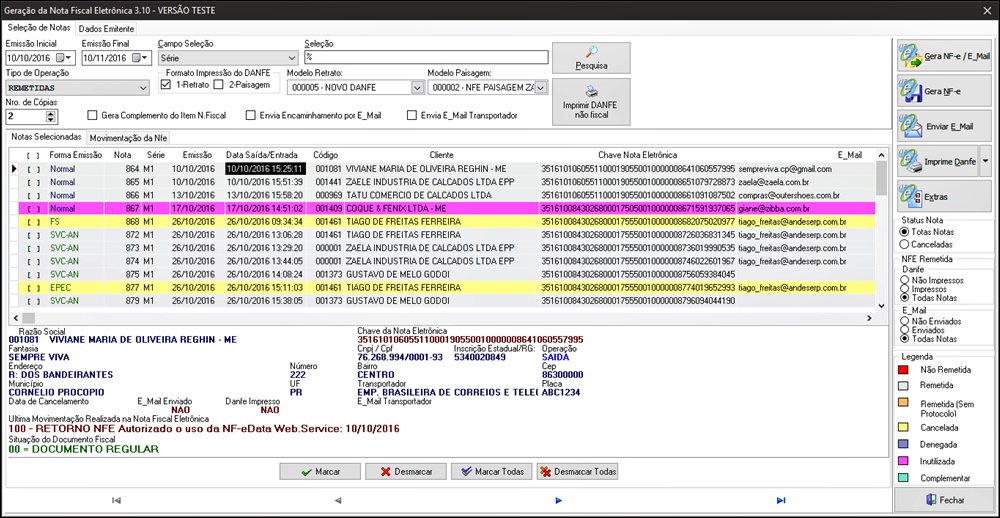
Task: Select Status Nota Canceladas radio
Action: tap(904, 244)
